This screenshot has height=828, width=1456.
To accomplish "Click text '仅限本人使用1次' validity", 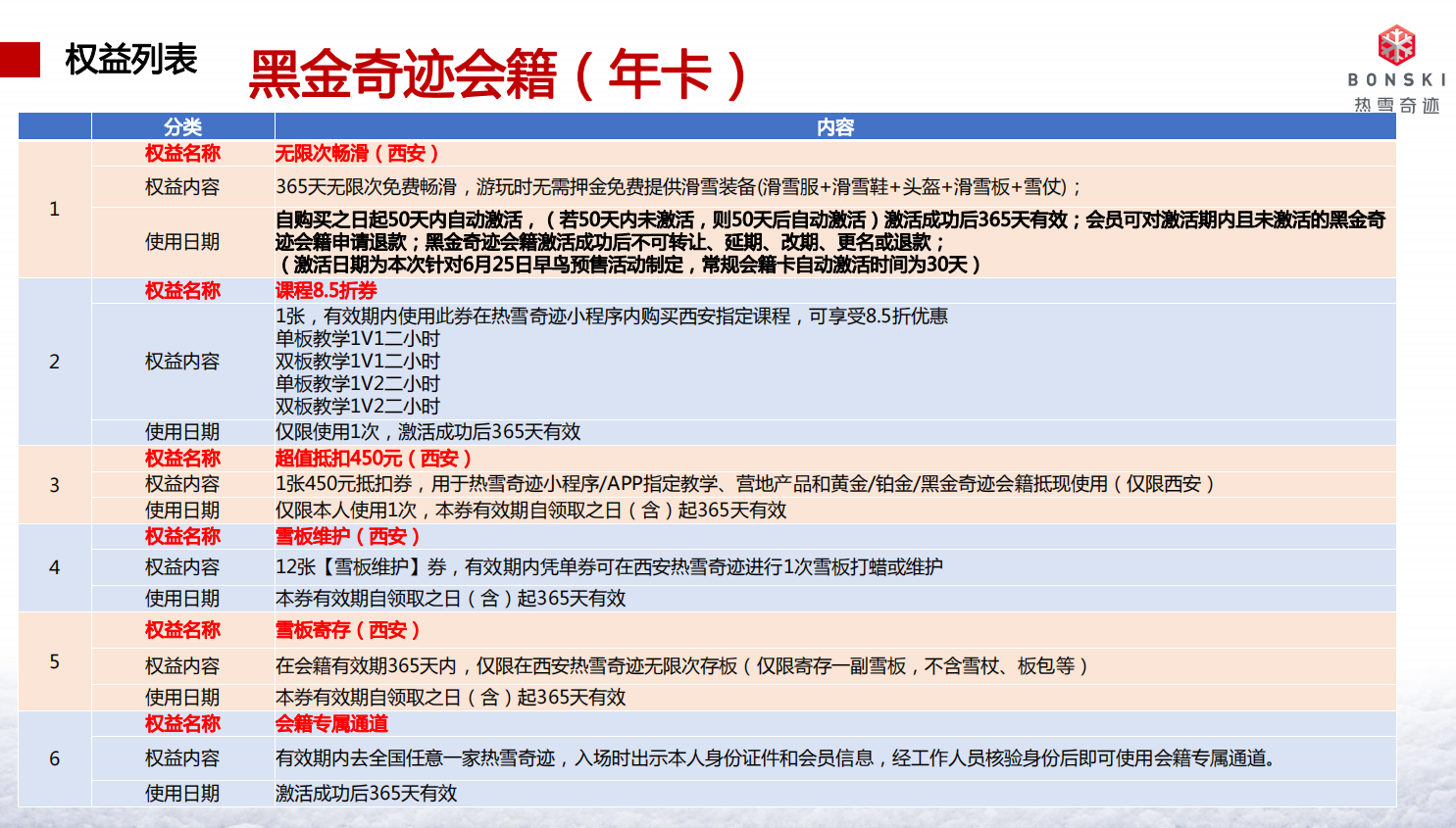I will point(531,511).
